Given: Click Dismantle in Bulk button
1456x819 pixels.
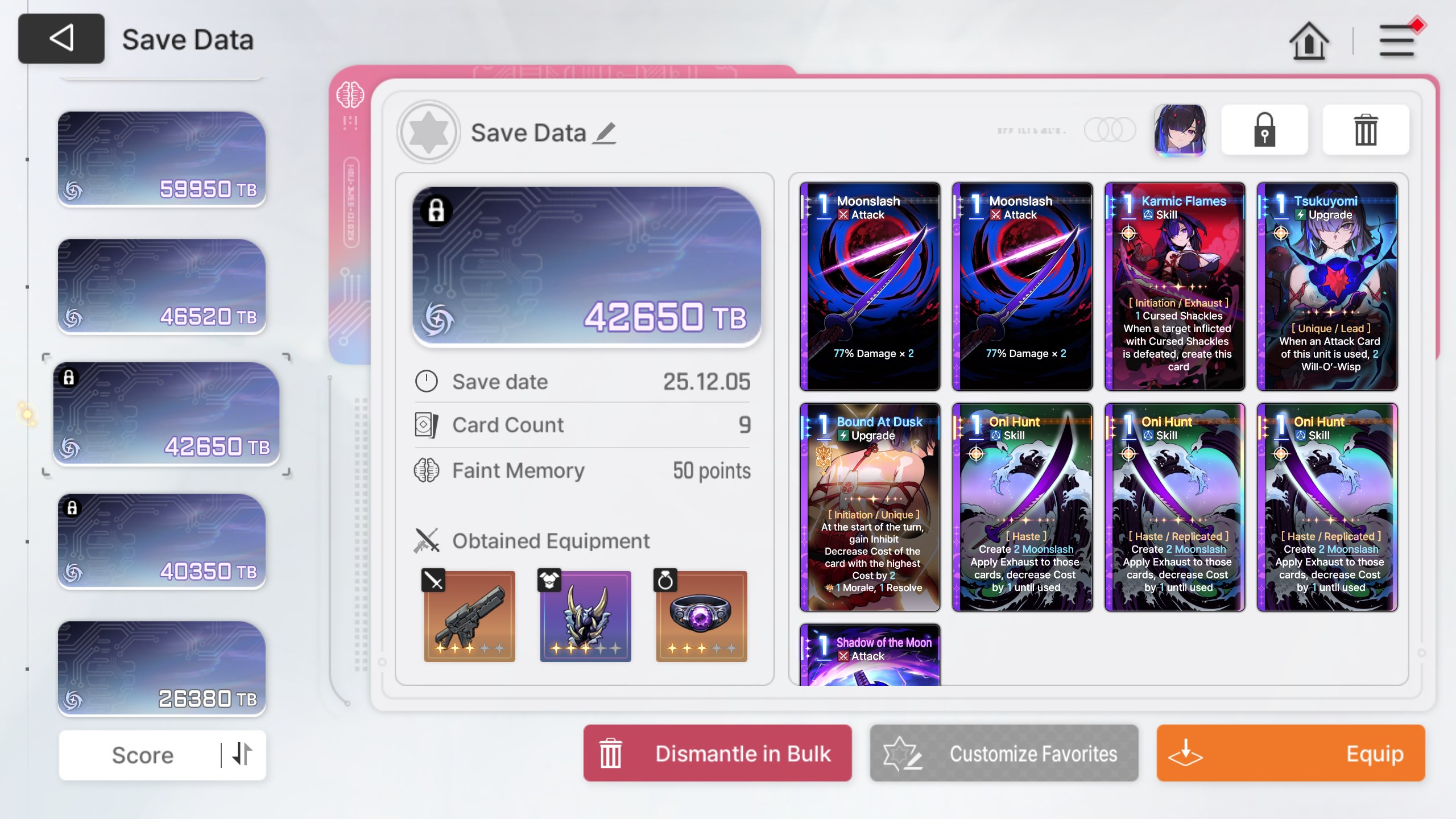Looking at the screenshot, I should click(717, 753).
